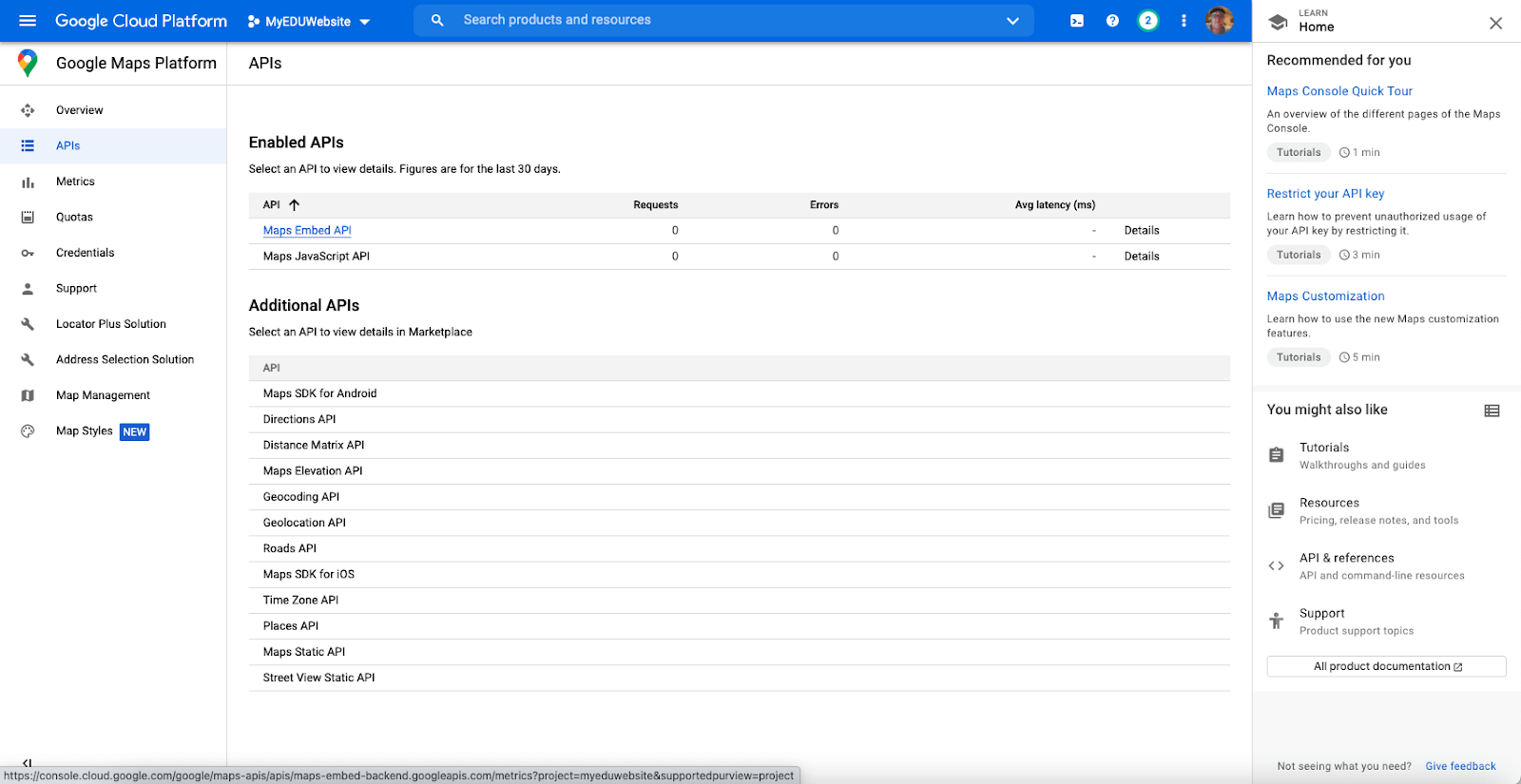Click the Support person icon in sidebar
This screenshot has height=784, width=1521.
[x=28, y=288]
